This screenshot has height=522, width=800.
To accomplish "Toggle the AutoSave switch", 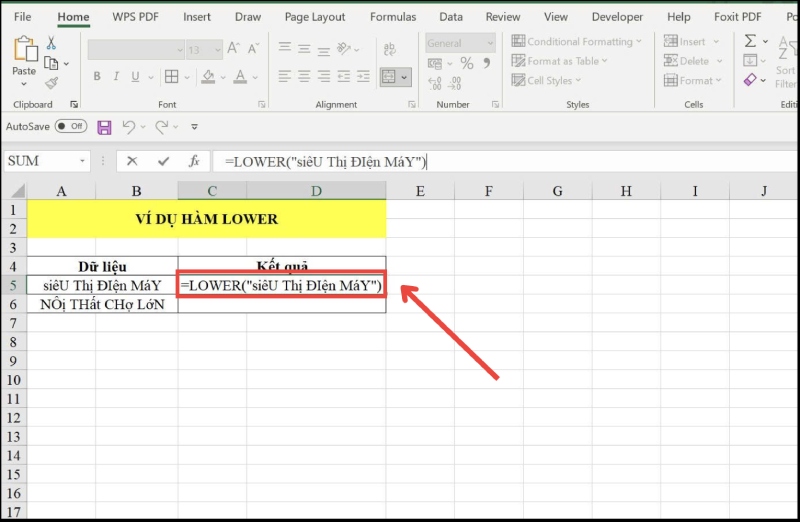I will click(70, 127).
